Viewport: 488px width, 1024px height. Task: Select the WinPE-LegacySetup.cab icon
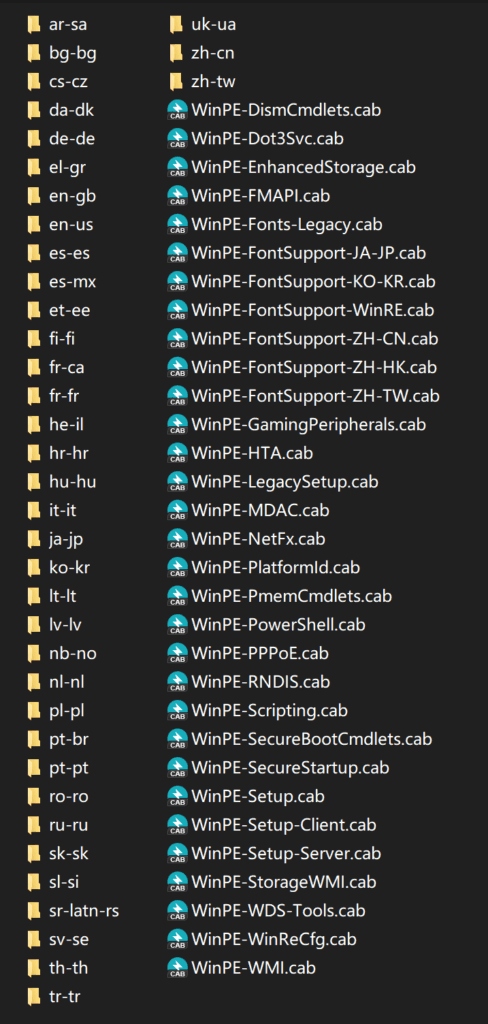tap(177, 481)
